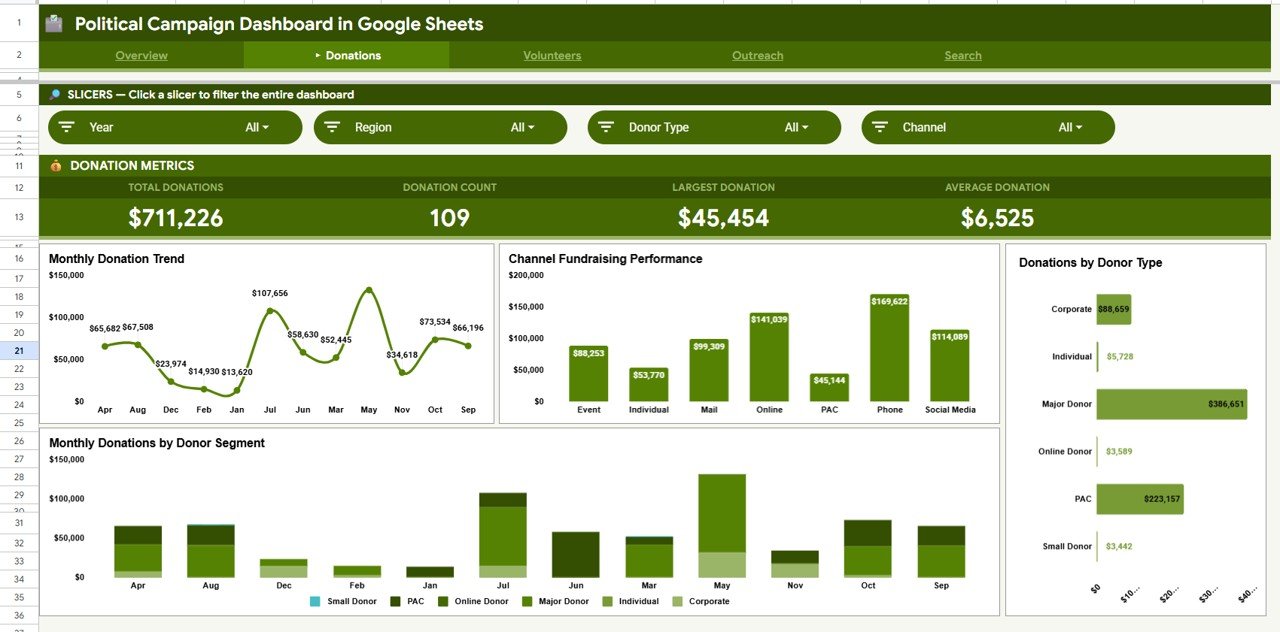Select row header 5
Screen dimensions: 1280x632
point(19,95)
